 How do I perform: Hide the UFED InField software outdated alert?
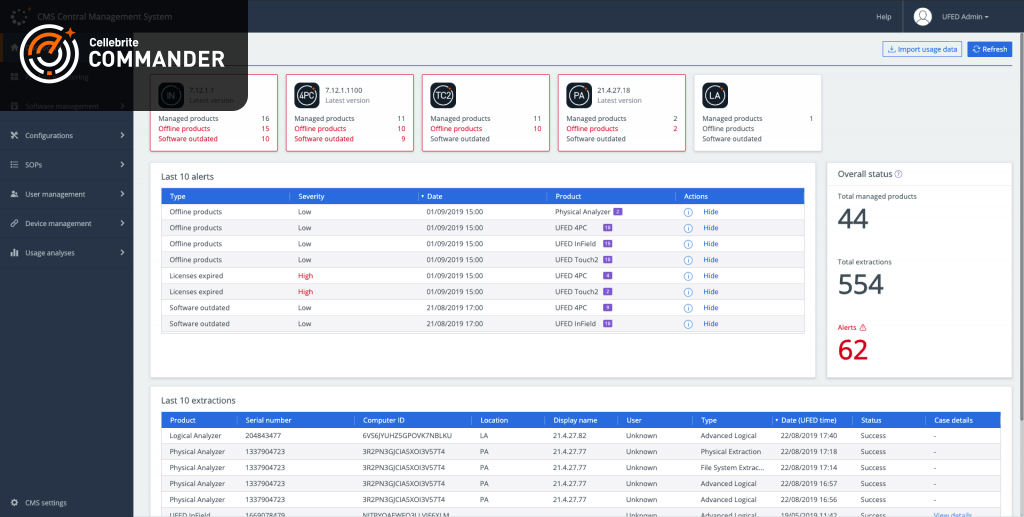coord(711,324)
